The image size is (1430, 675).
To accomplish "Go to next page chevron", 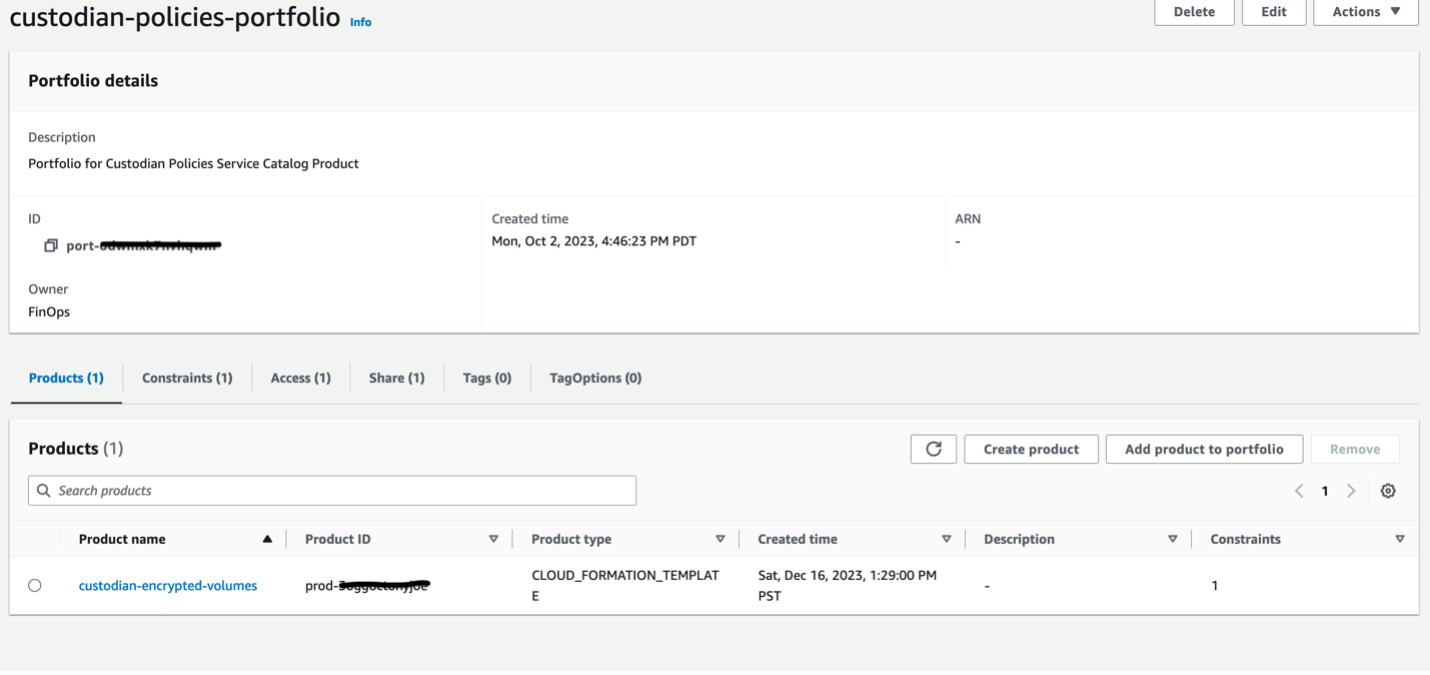I will [1351, 490].
